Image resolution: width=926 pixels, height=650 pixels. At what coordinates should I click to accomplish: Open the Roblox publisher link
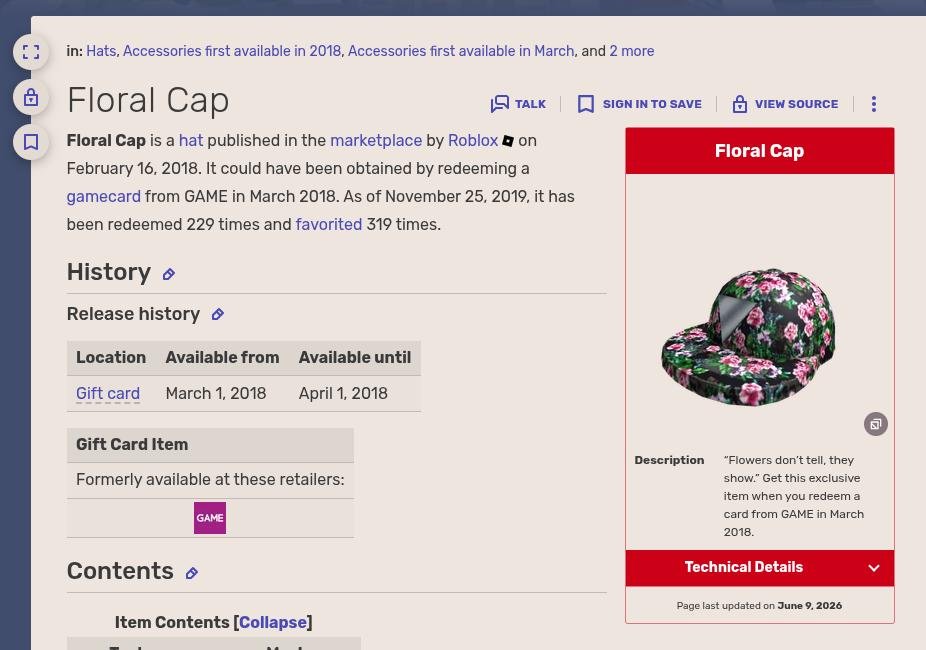point(473,141)
